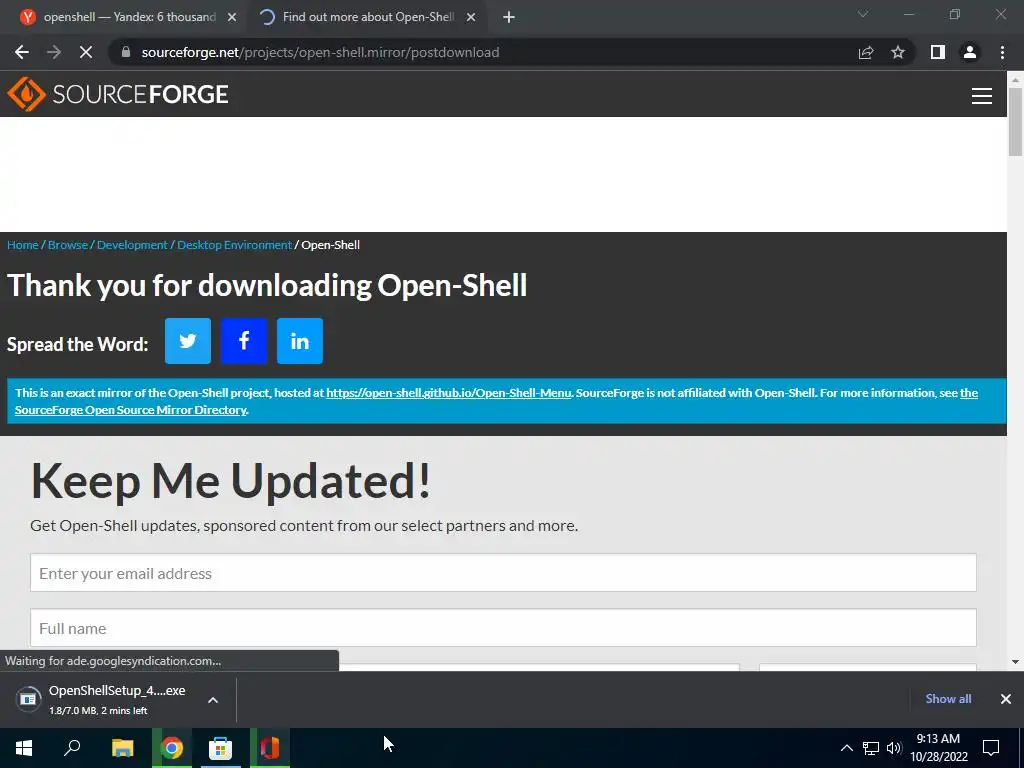Show hidden system tray icons
1024x768 pixels.
coord(846,748)
